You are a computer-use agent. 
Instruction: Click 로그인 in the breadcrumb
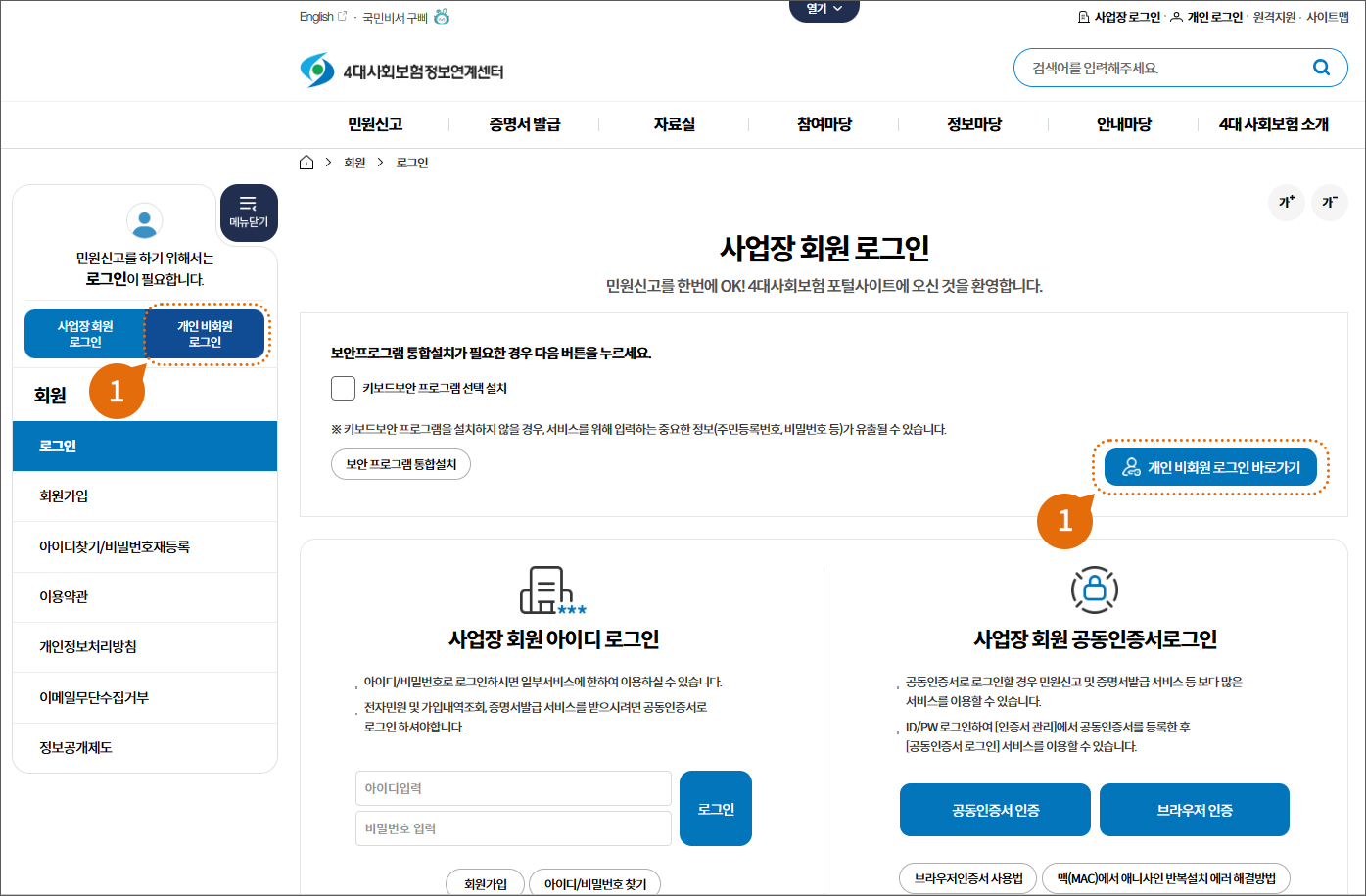point(412,163)
